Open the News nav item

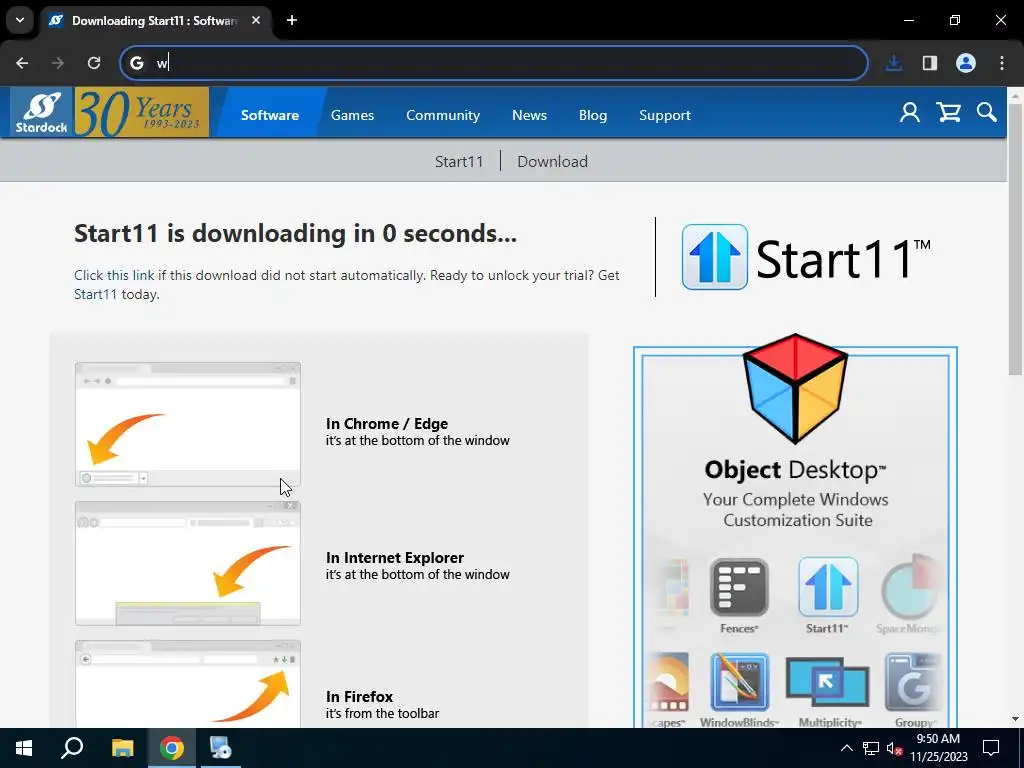click(x=529, y=115)
